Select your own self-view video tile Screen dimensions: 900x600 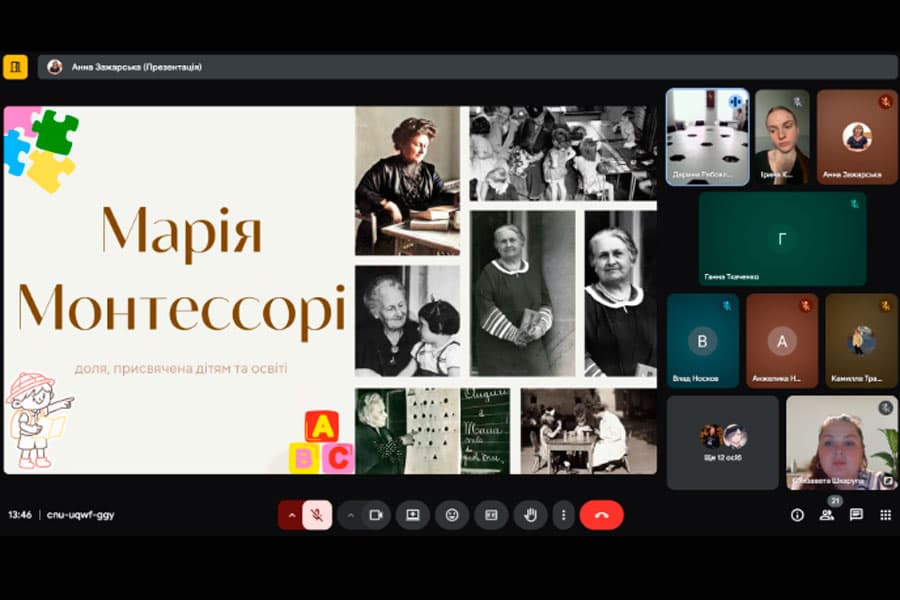point(841,442)
